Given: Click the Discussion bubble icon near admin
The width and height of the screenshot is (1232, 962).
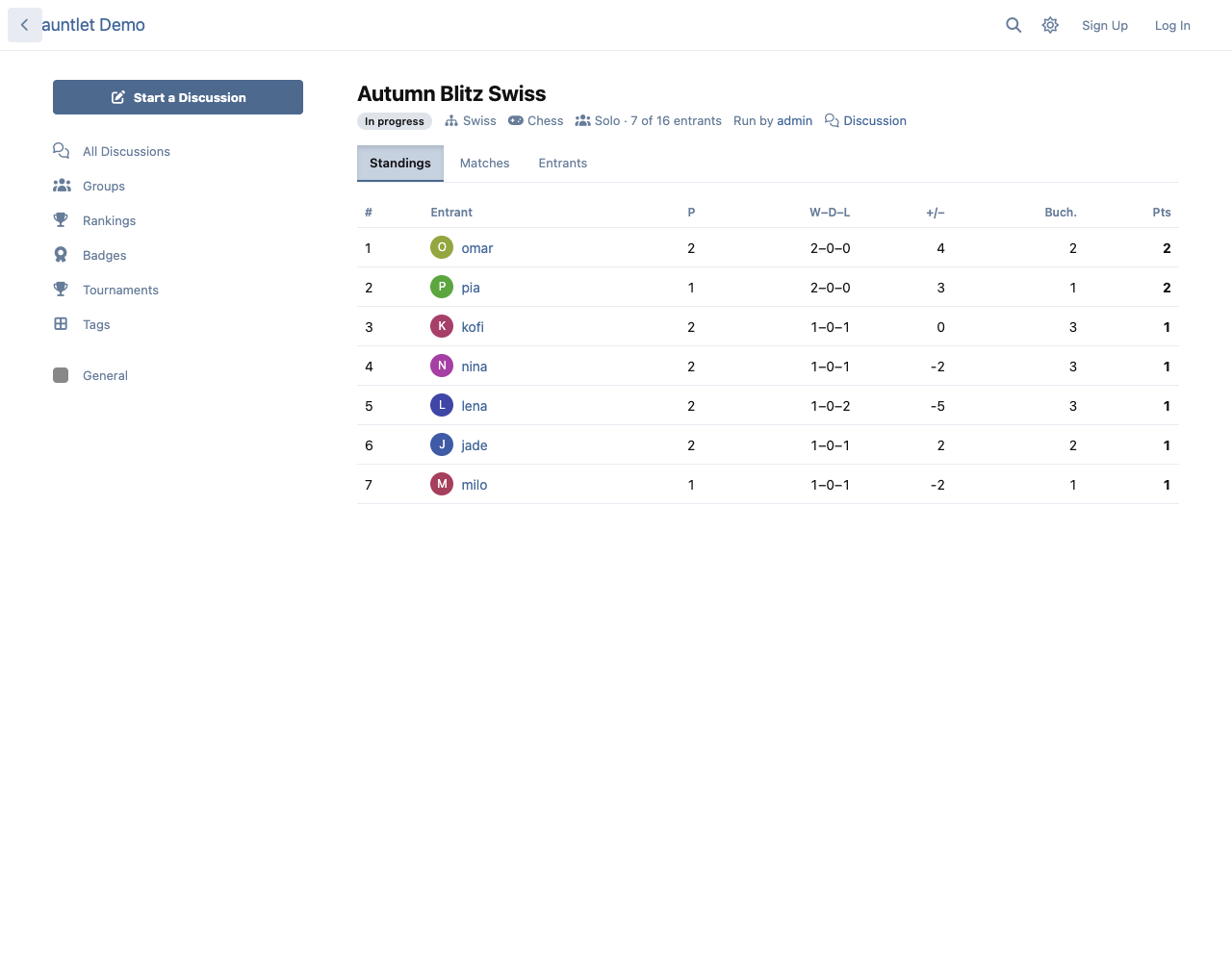Looking at the screenshot, I should (x=832, y=121).
